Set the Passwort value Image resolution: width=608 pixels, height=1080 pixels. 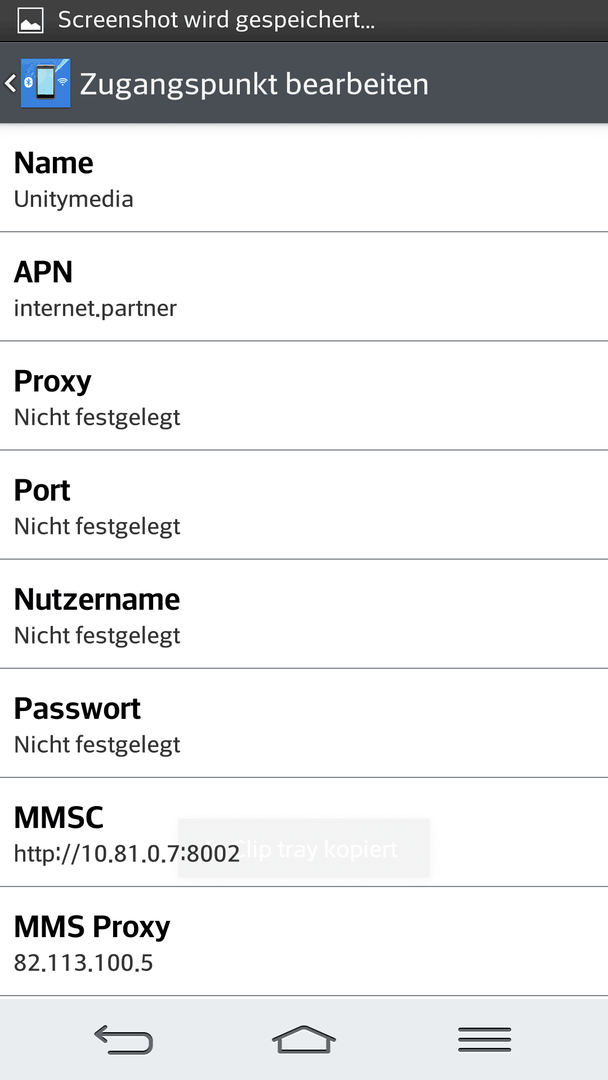coord(304,723)
